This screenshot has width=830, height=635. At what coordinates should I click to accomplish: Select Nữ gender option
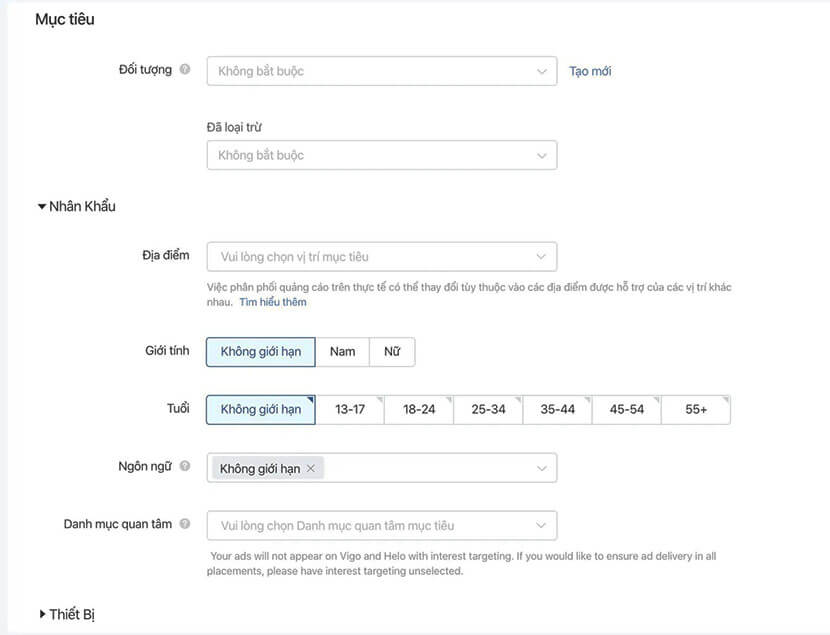tap(392, 351)
